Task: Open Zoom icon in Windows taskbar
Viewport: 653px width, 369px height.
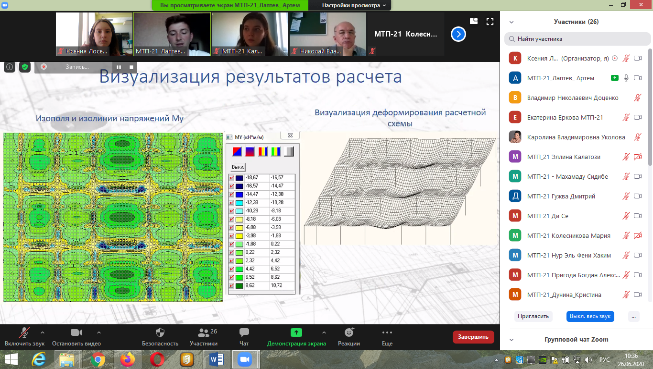Action: pyautogui.click(x=245, y=359)
